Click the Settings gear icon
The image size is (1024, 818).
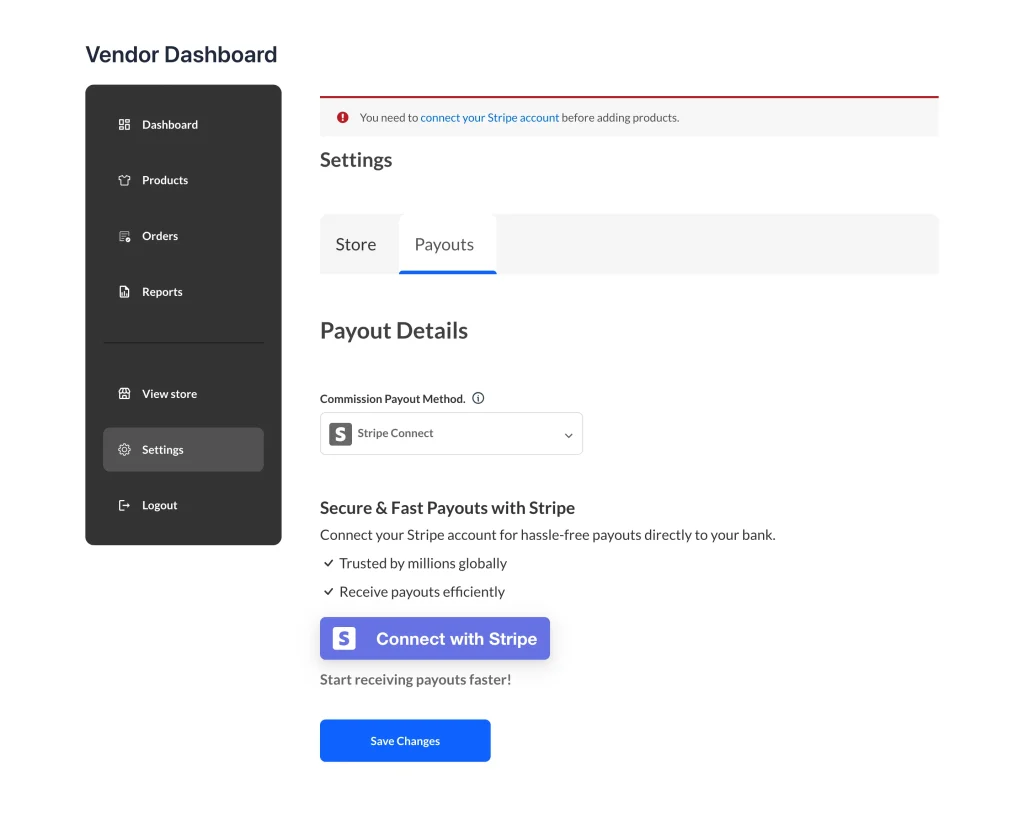pos(124,450)
